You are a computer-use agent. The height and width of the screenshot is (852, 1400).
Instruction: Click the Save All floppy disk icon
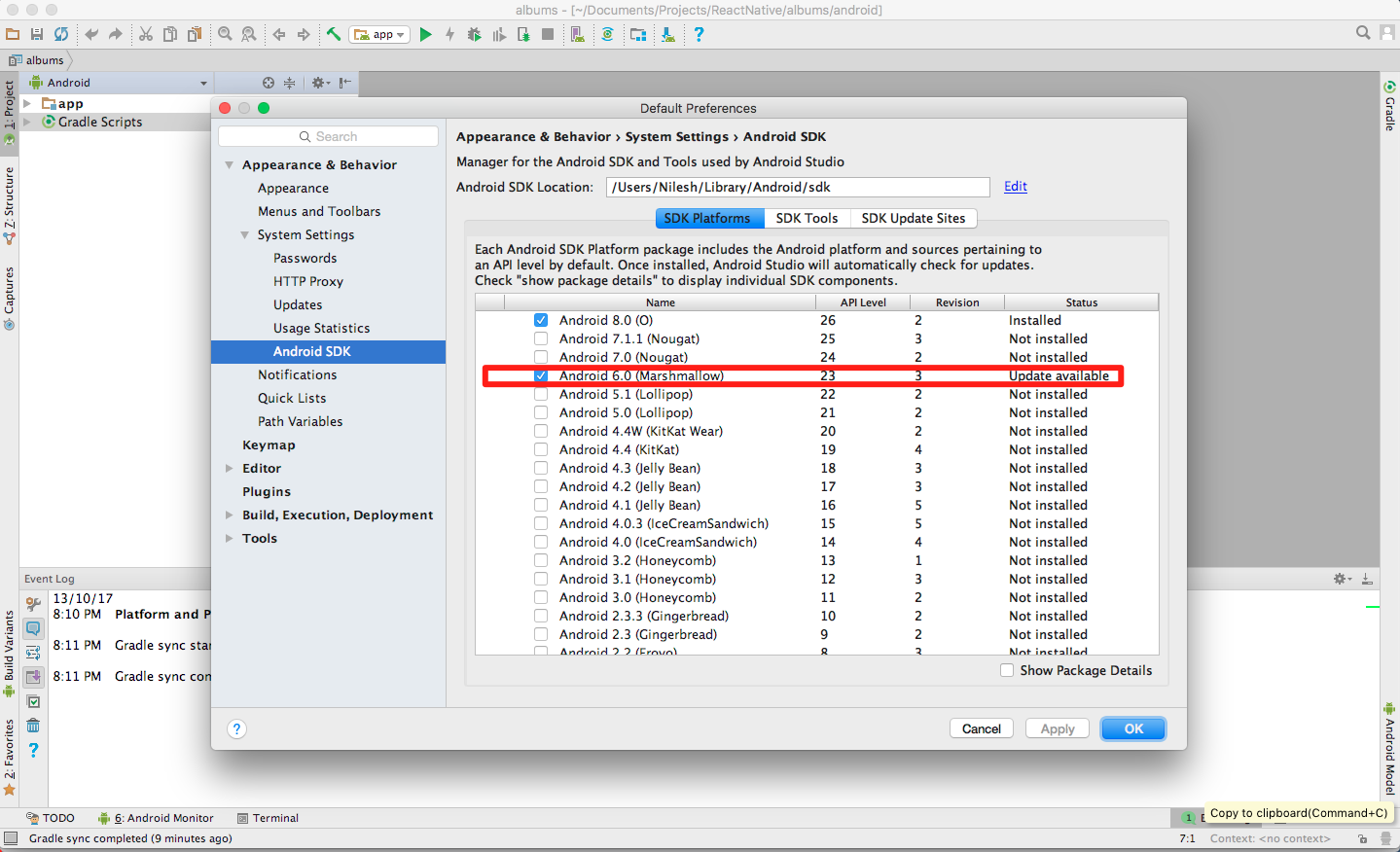tap(37, 34)
